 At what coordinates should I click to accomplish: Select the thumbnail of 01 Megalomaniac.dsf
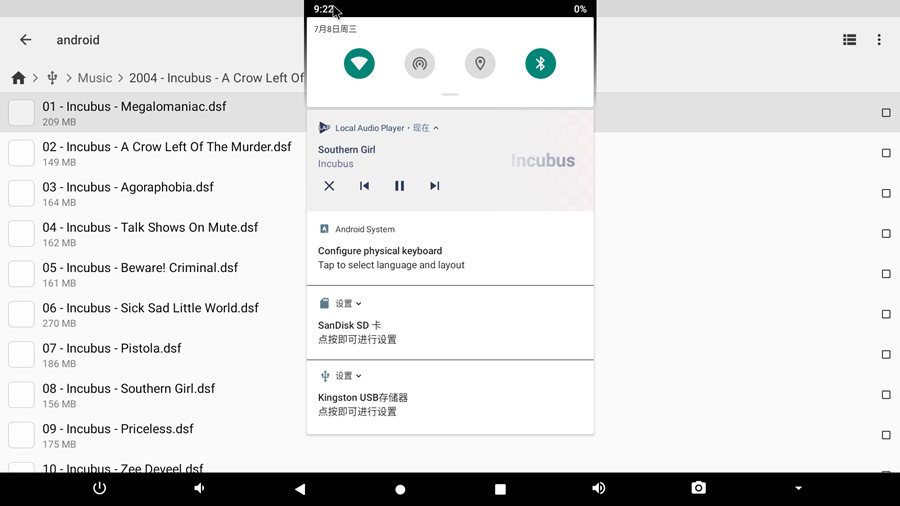(21, 113)
